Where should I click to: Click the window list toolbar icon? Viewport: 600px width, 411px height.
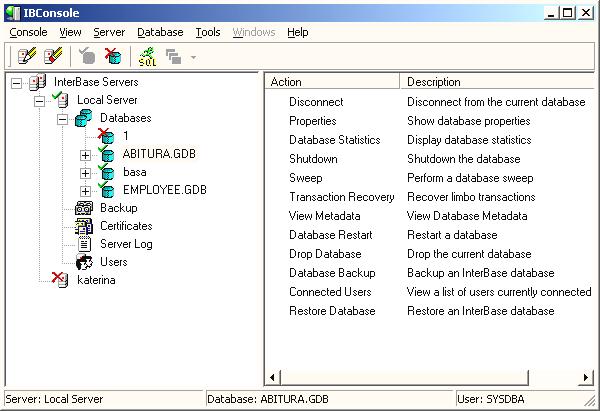(173, 57)
